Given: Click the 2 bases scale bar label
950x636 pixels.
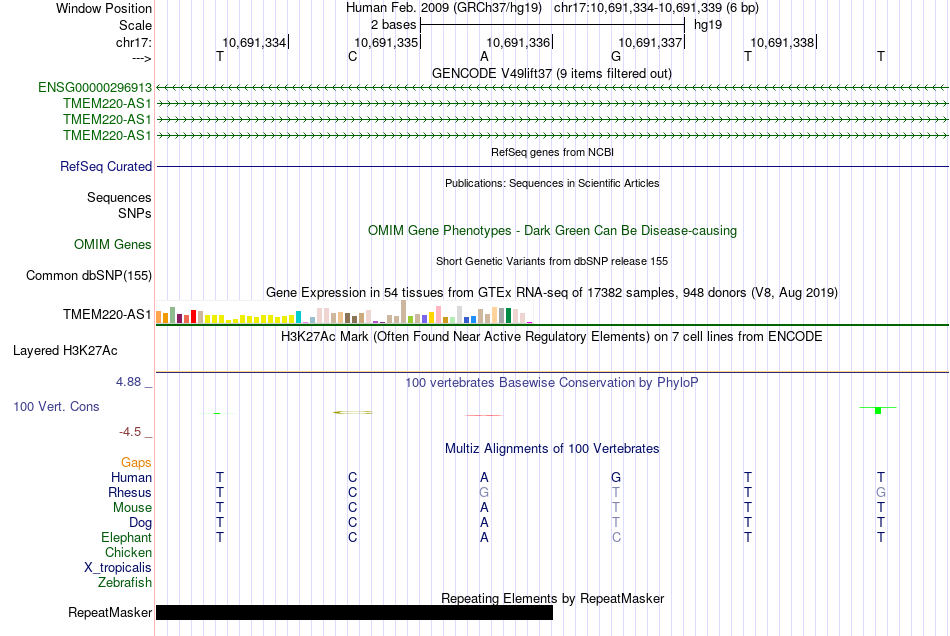Looking at the screenshot, I should [x=393, y=25].
